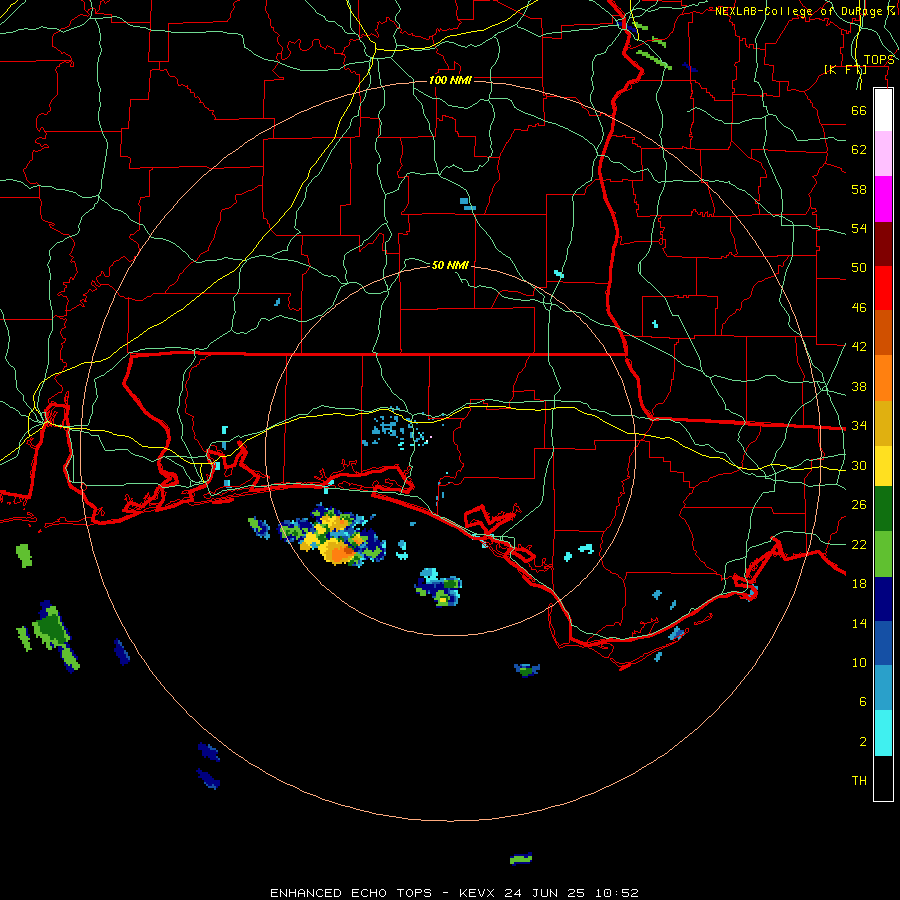Click the light pink legend swatch
Viewport: 900px width, 900px height.
(x=883, y=154)
